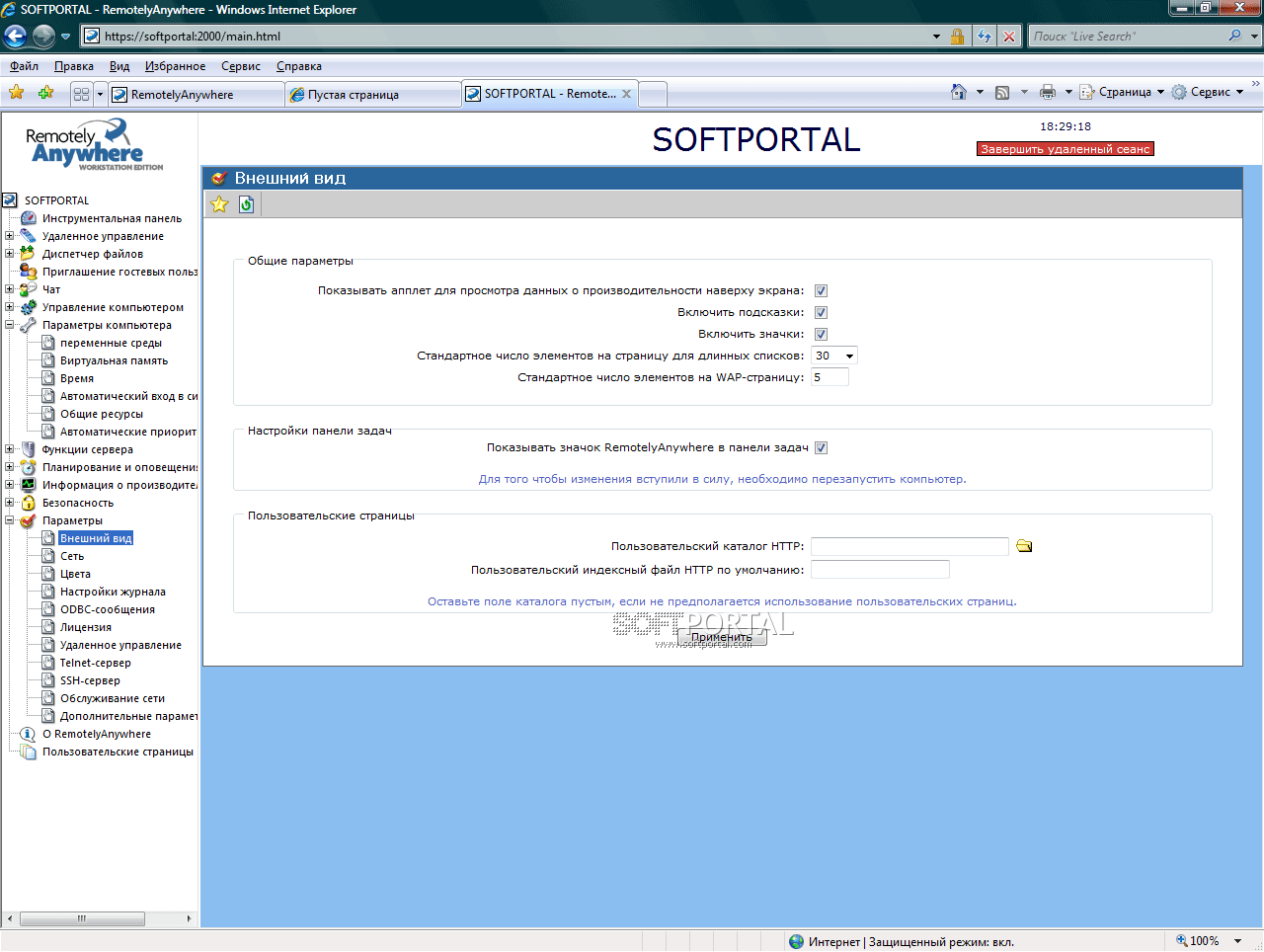This screenshot has height=952, width=1264.
Task: Click the Live Search magnifier icon
Action: pos(1234,36)
